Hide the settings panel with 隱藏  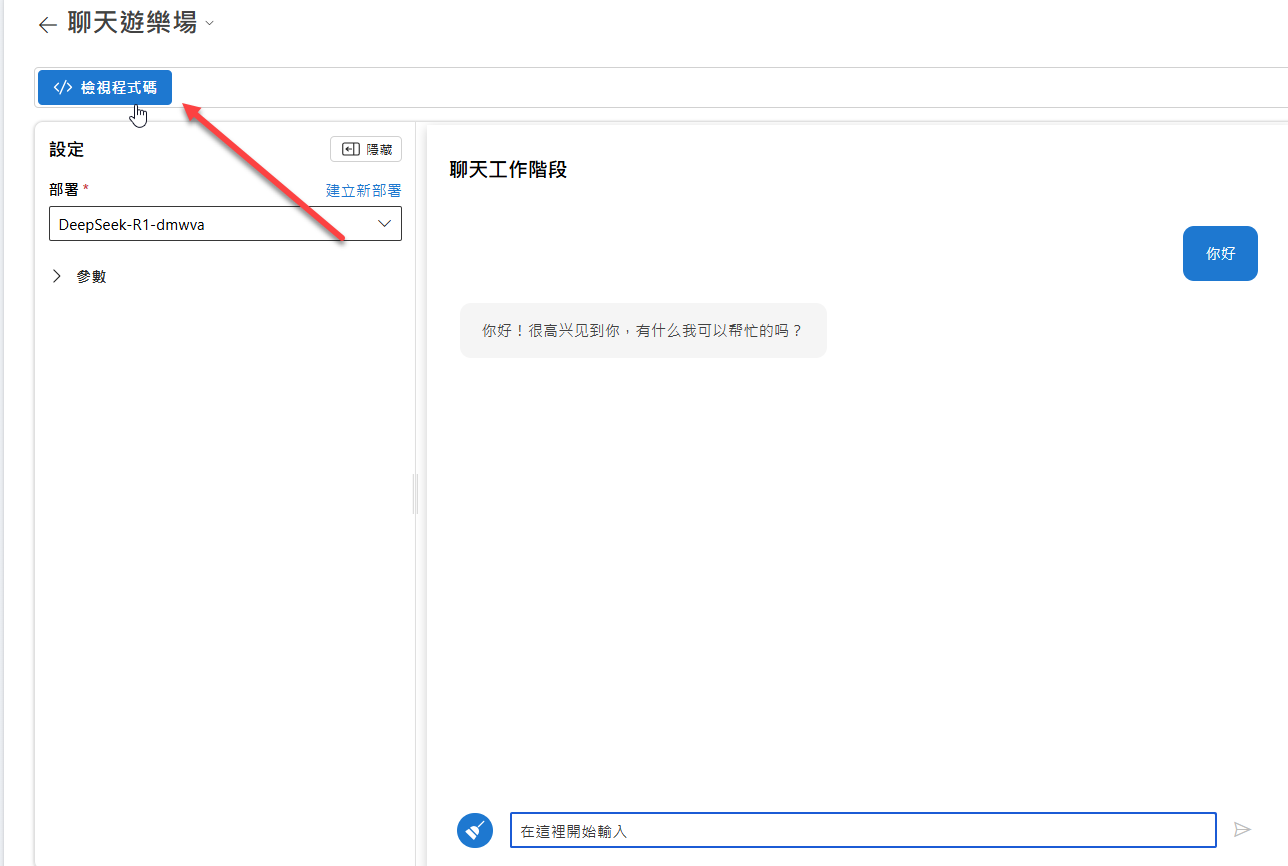point(366,149)
